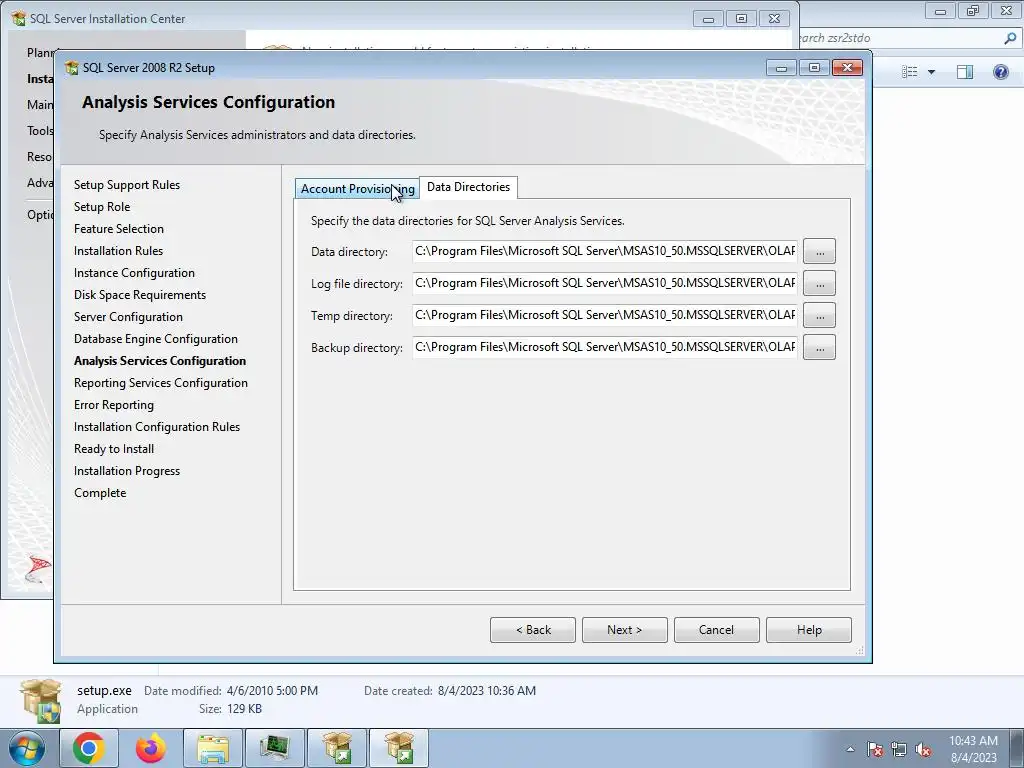Viewport: 1024px width, 768px height.
Task: Click Instance Configuration step
Action: pos(134,273)
